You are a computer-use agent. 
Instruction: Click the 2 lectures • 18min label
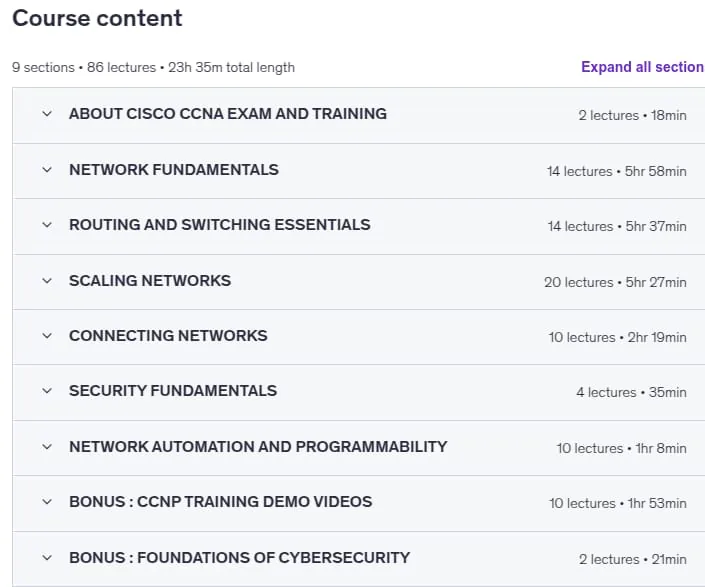coord(632,116)
